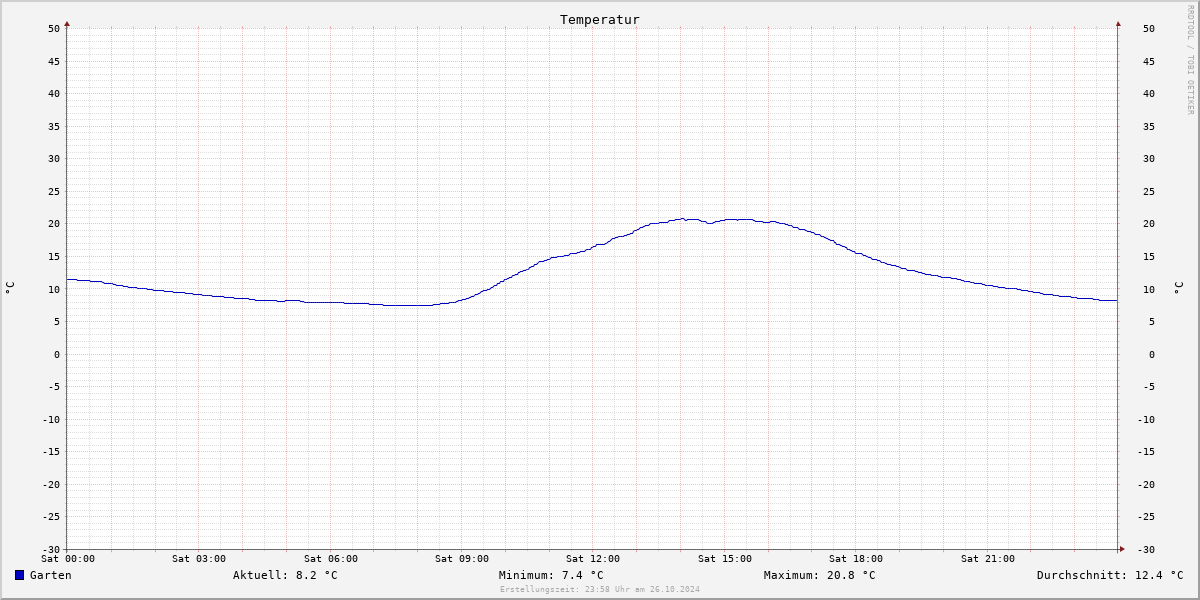
Task: Click the "-10" tick on the left y-axis
Action: [50, 419]
